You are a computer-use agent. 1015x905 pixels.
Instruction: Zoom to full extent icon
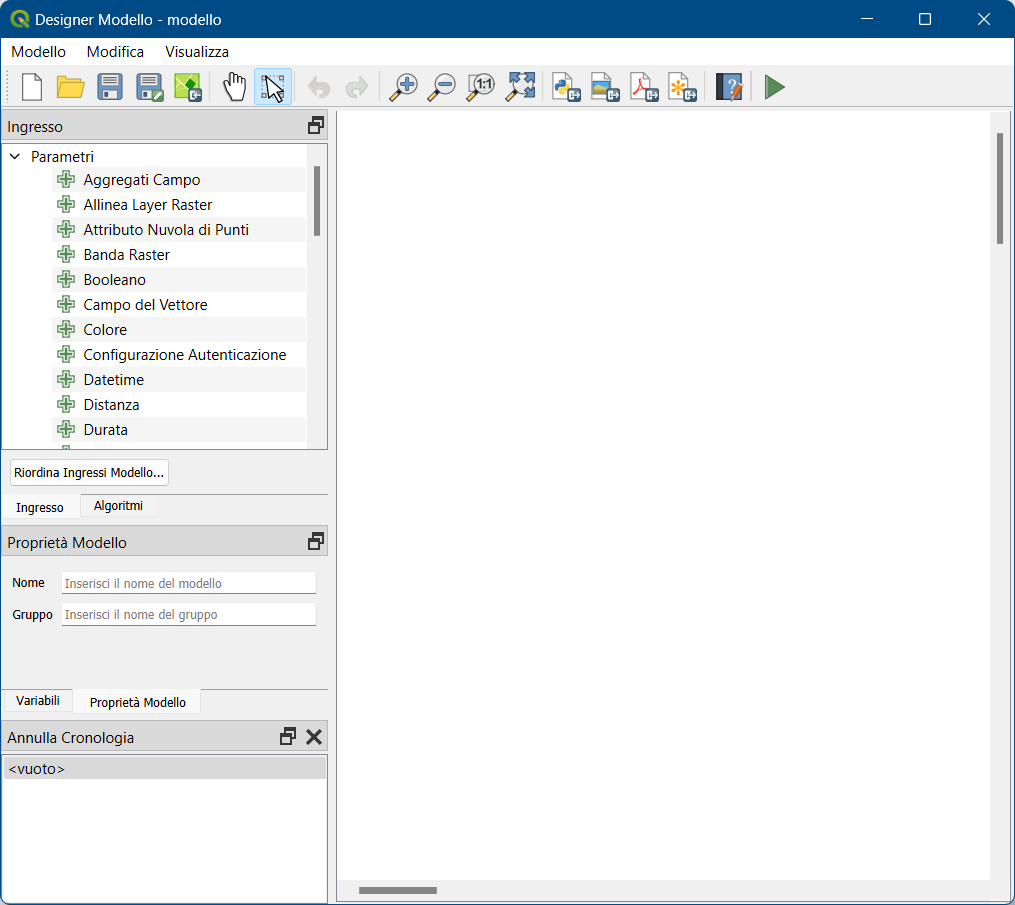tap(520, 87)
